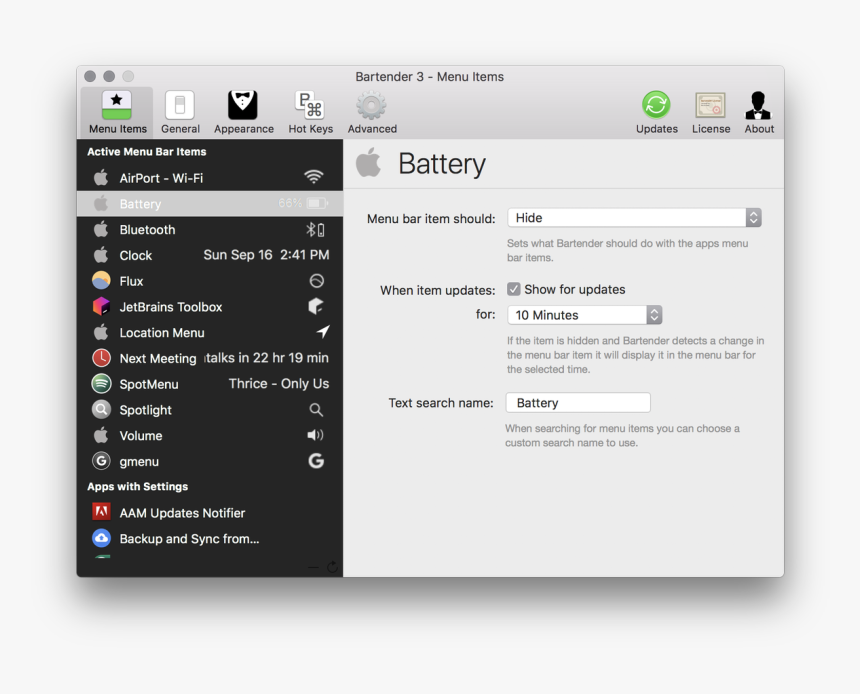
Task: Select the Volume menu bar item
Action: coord(140,435)
